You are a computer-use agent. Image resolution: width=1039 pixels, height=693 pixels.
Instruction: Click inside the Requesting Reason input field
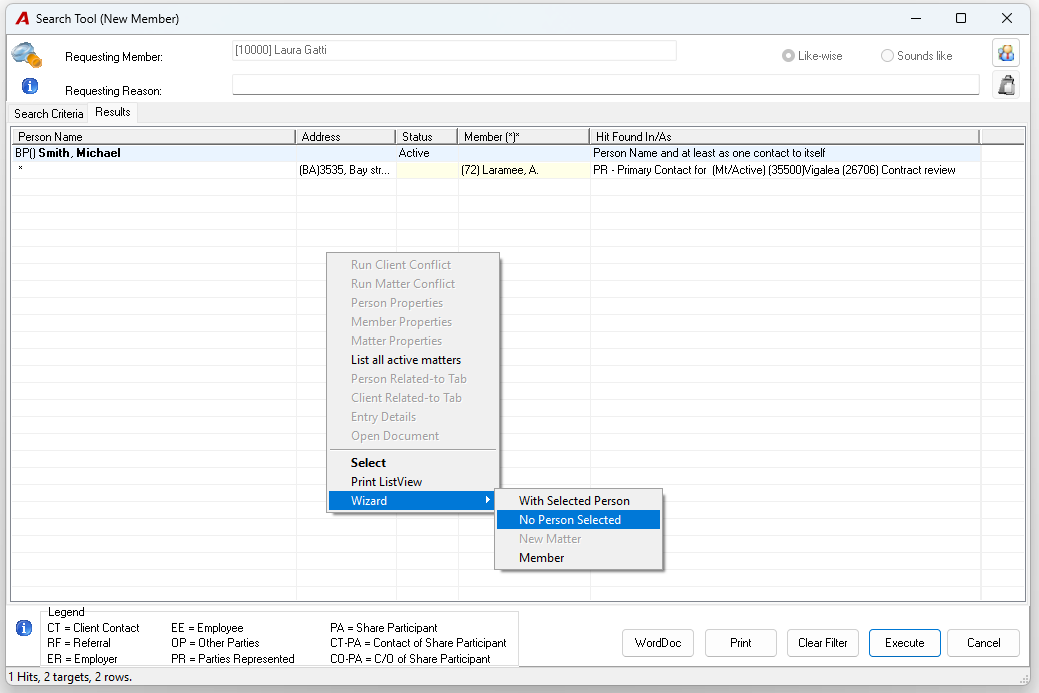point(606,85)
